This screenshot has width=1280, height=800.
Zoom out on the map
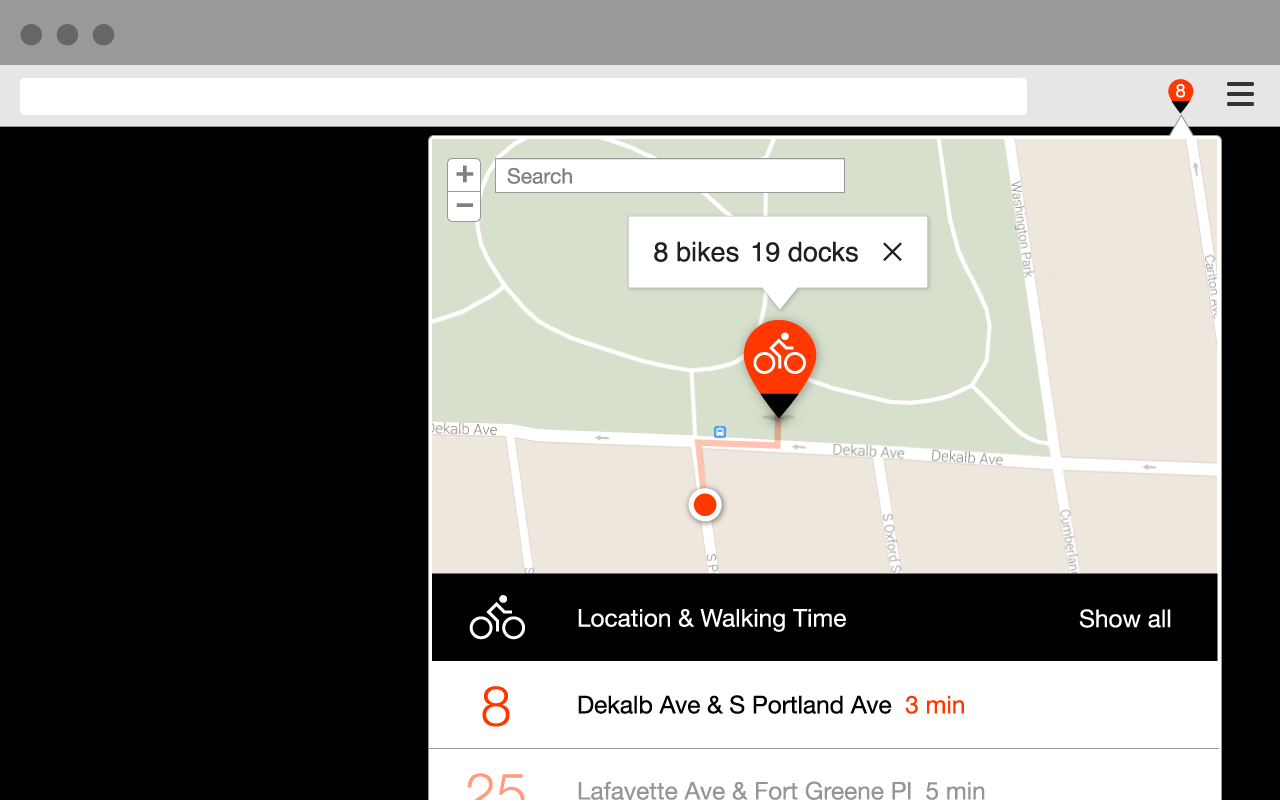[x=464, y=206]
